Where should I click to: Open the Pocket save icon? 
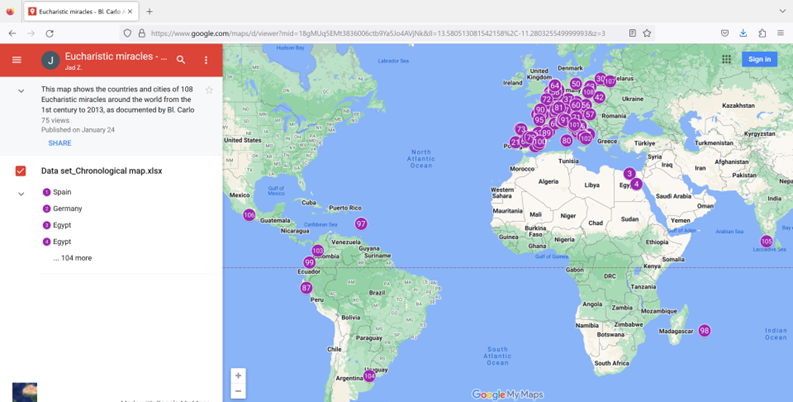[725, 33]
